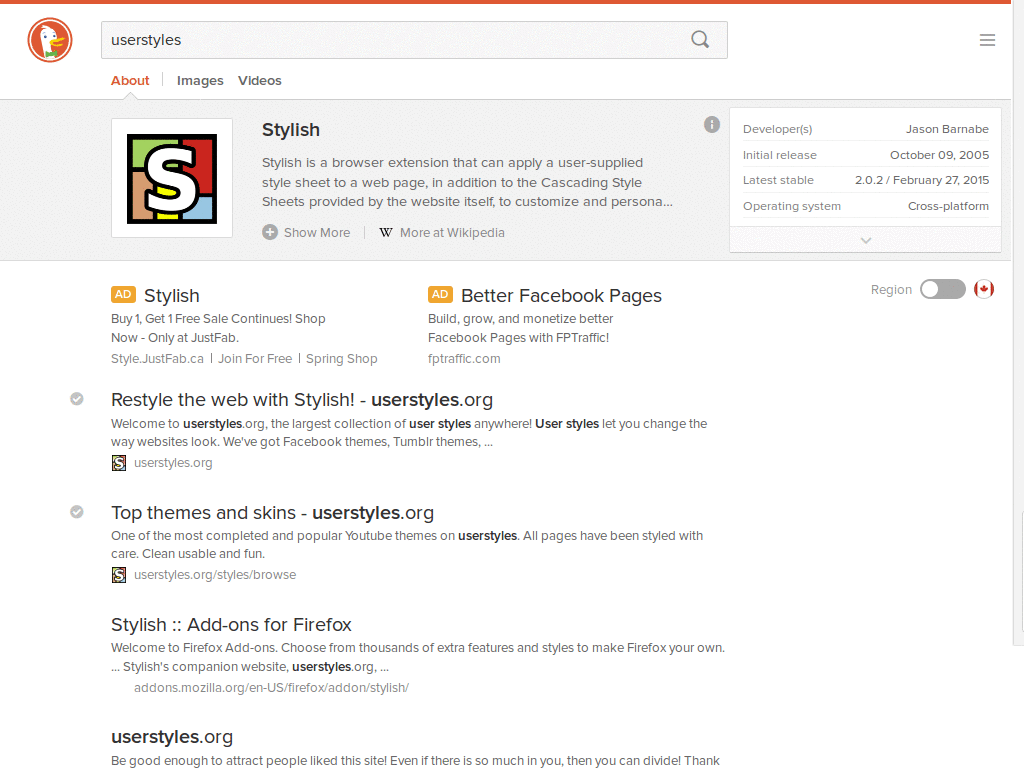Click the checkmark badge beside Top themes result
The image size is (1024, 768).
point(77,512)
